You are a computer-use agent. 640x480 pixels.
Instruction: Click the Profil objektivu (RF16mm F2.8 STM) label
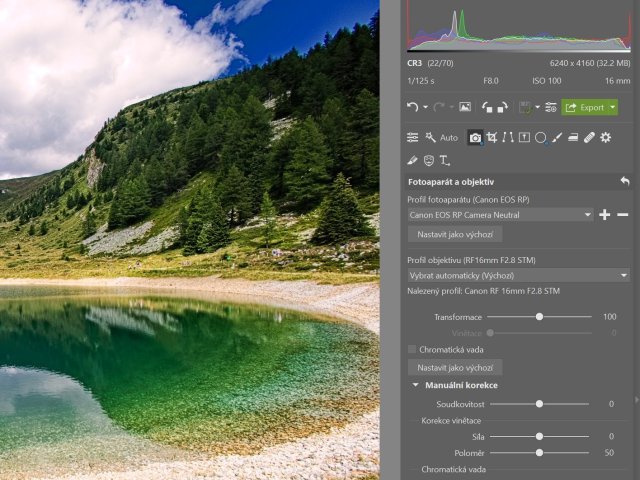(471, 260)
